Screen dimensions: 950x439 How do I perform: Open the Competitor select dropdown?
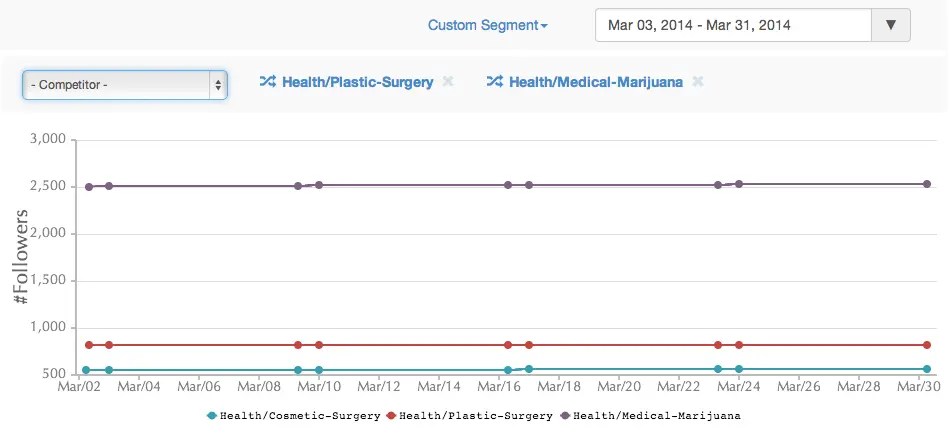pos(125,85)
